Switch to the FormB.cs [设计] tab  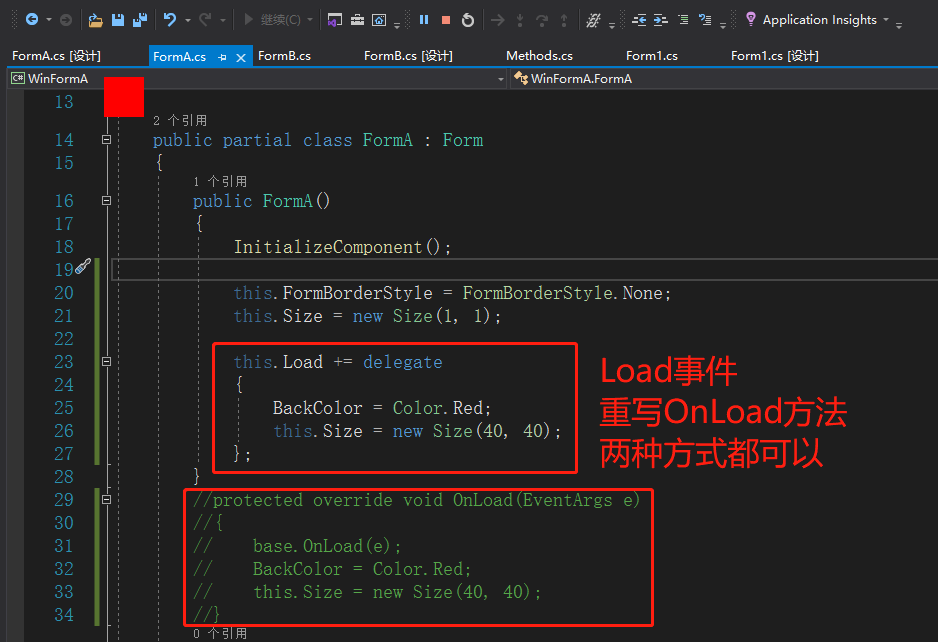[x=409, y=56]
